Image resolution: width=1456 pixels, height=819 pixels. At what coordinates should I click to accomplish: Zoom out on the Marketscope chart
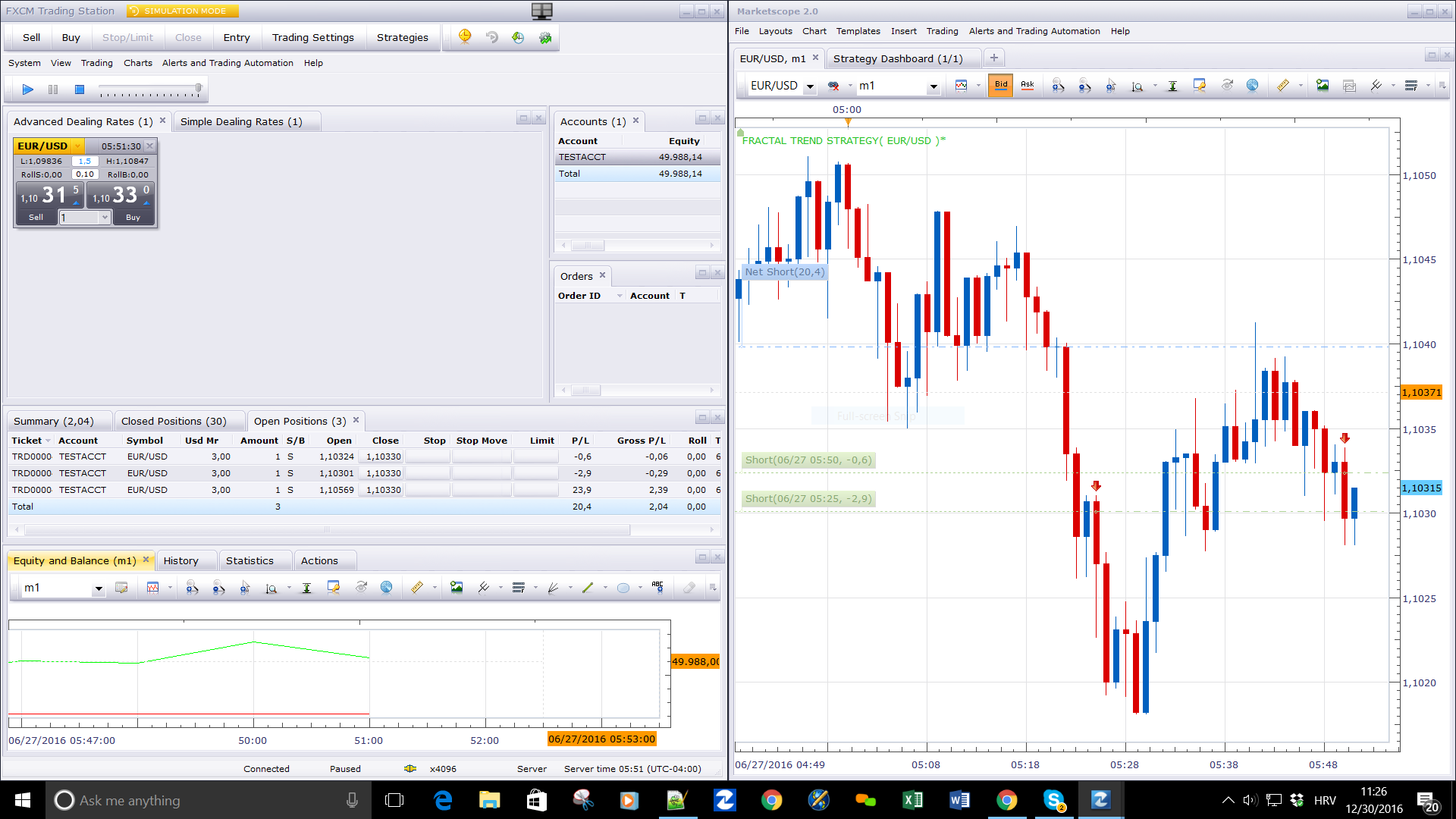[x=1084, y=86]
